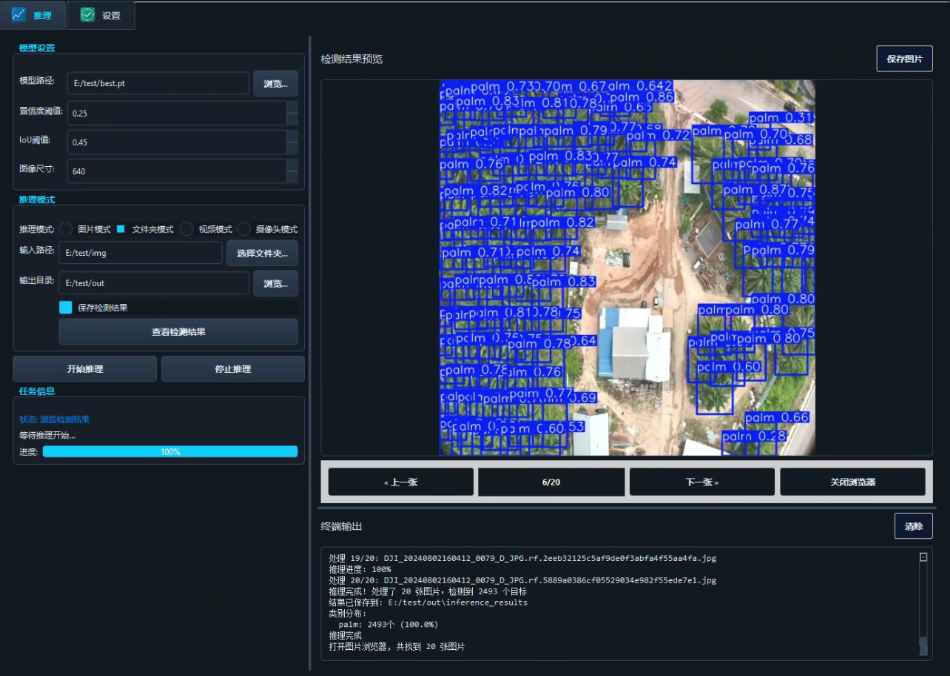Browse for model file next to 模型路径
The height and width of the screenshot is (676, 950).
click(x=276, y=84)
